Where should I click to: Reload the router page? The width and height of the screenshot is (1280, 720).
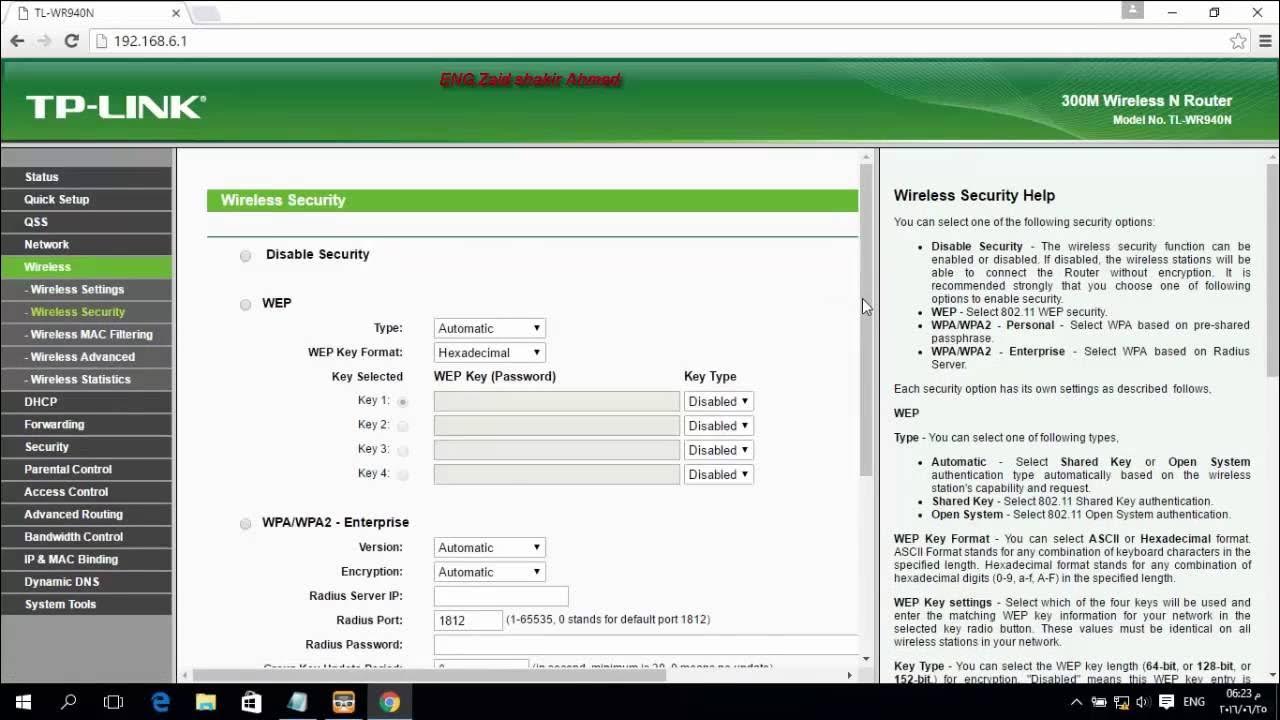click(x=71, y=41)
